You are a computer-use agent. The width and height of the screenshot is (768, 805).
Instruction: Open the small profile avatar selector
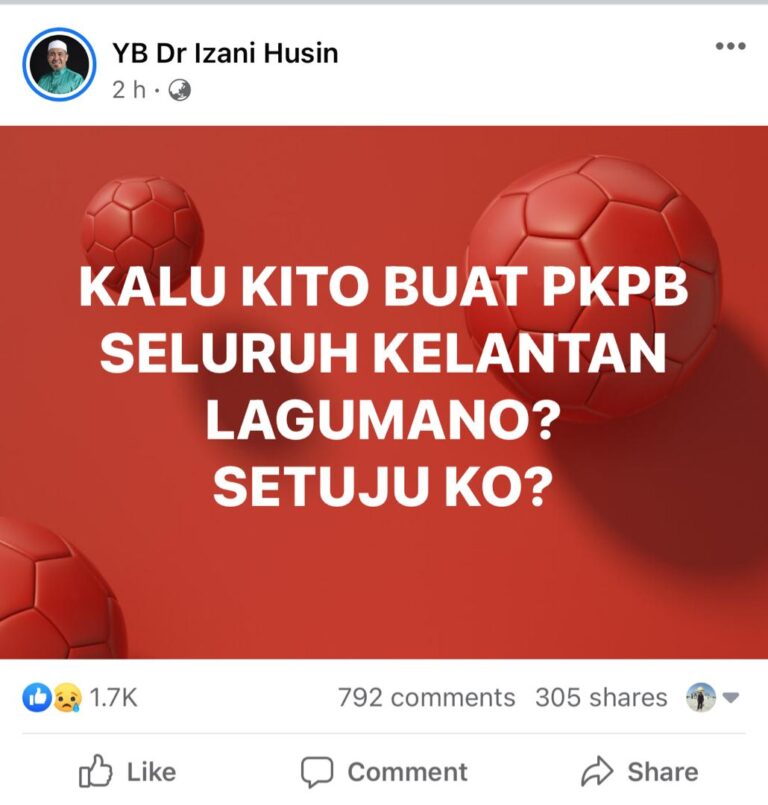point(701,697)
